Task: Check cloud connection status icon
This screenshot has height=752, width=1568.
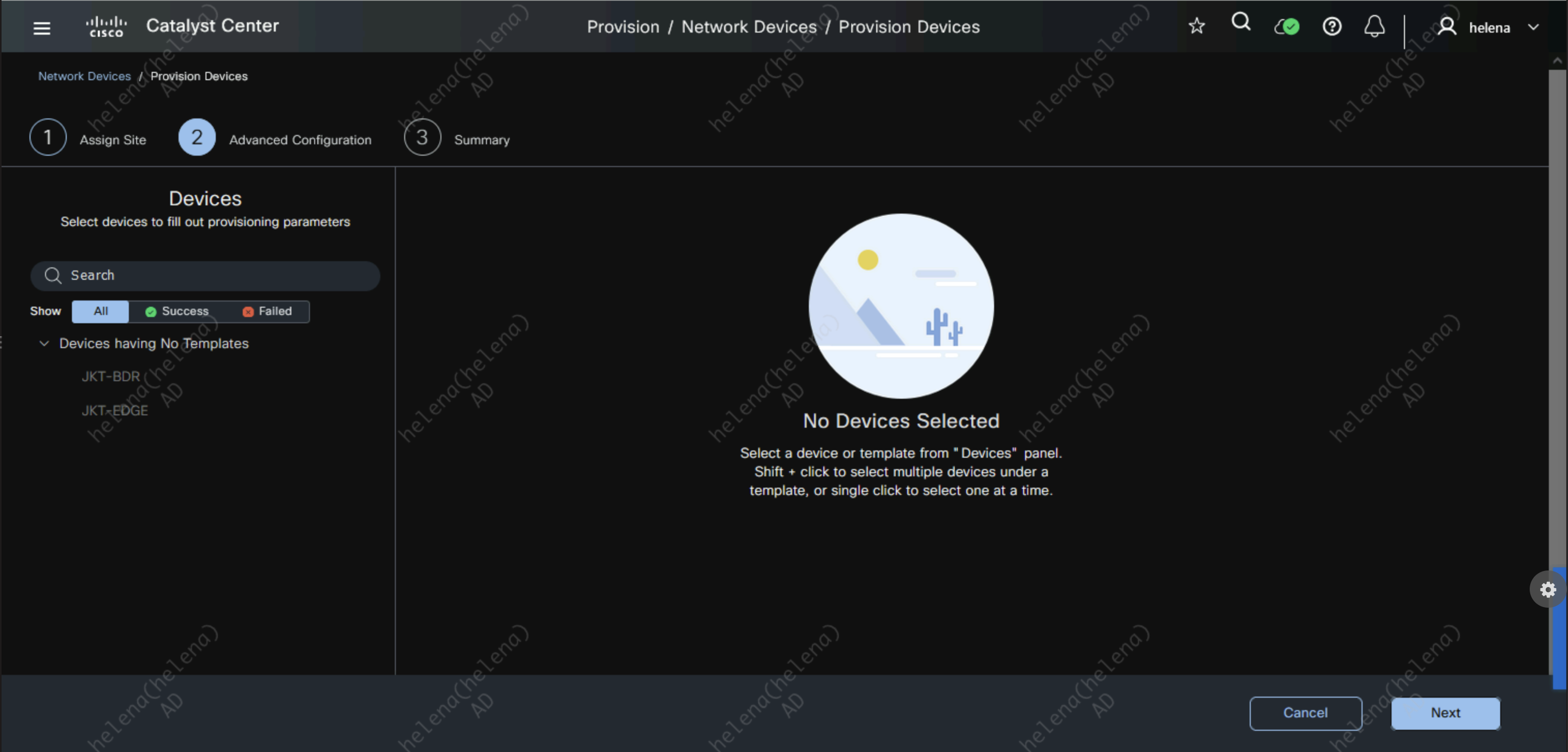Action: [1286, 27]
